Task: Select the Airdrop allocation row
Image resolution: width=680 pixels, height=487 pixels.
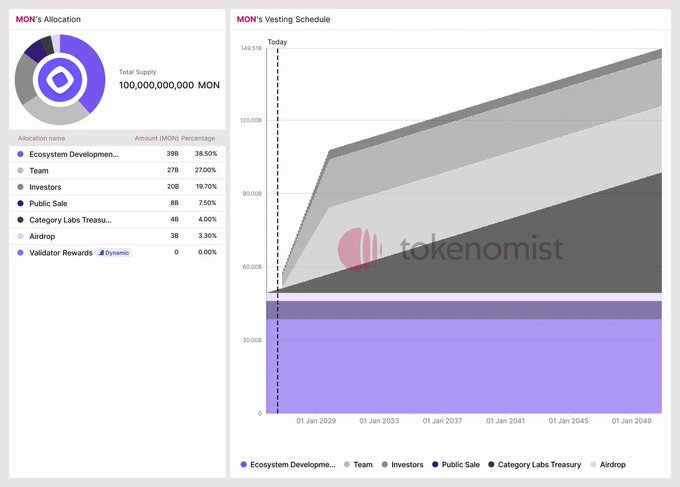Action: click(117, 236)
